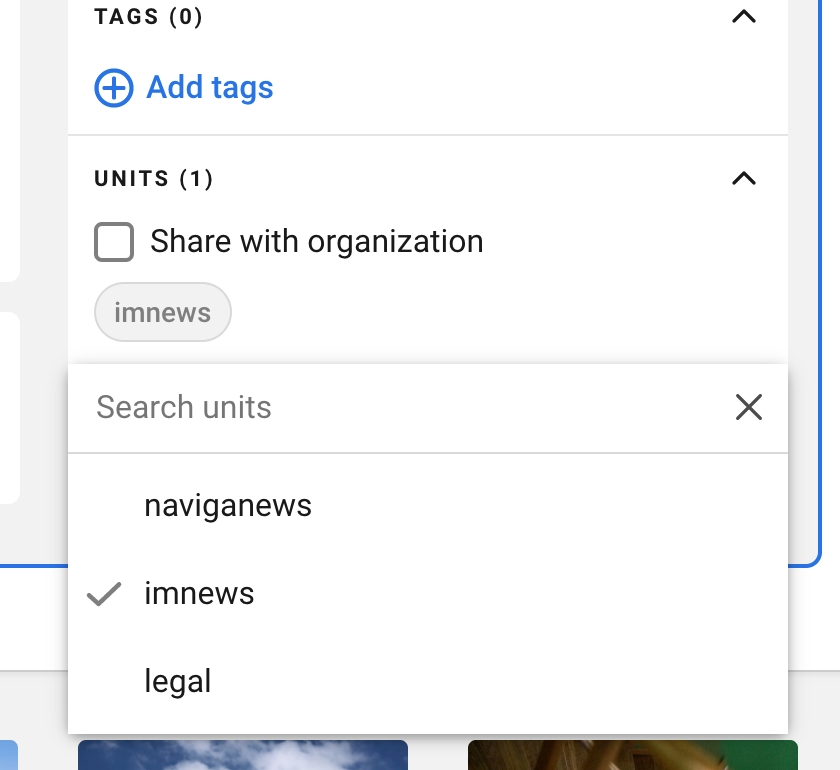The image size is (840, 770).
Task: Click the UNITS (1) section header
Action: (153, 179)
